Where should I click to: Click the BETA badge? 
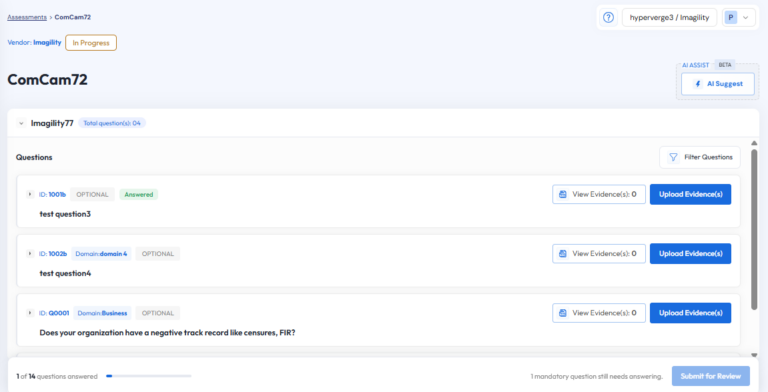tap(725, 65)
